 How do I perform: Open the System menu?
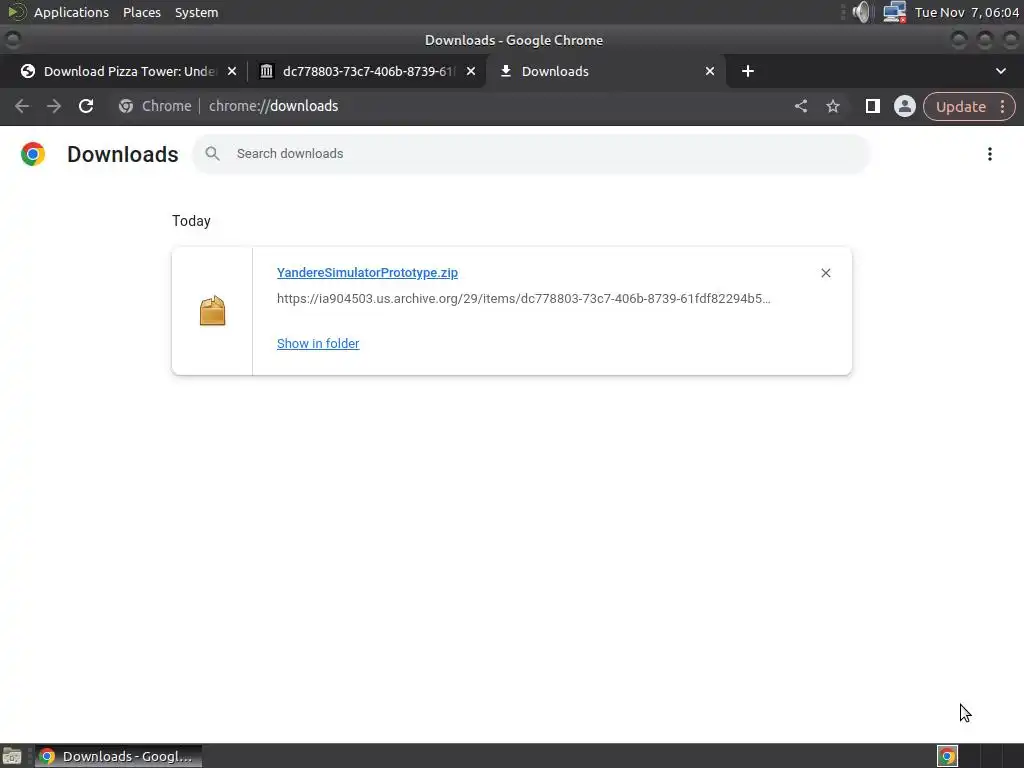(197, 12)
